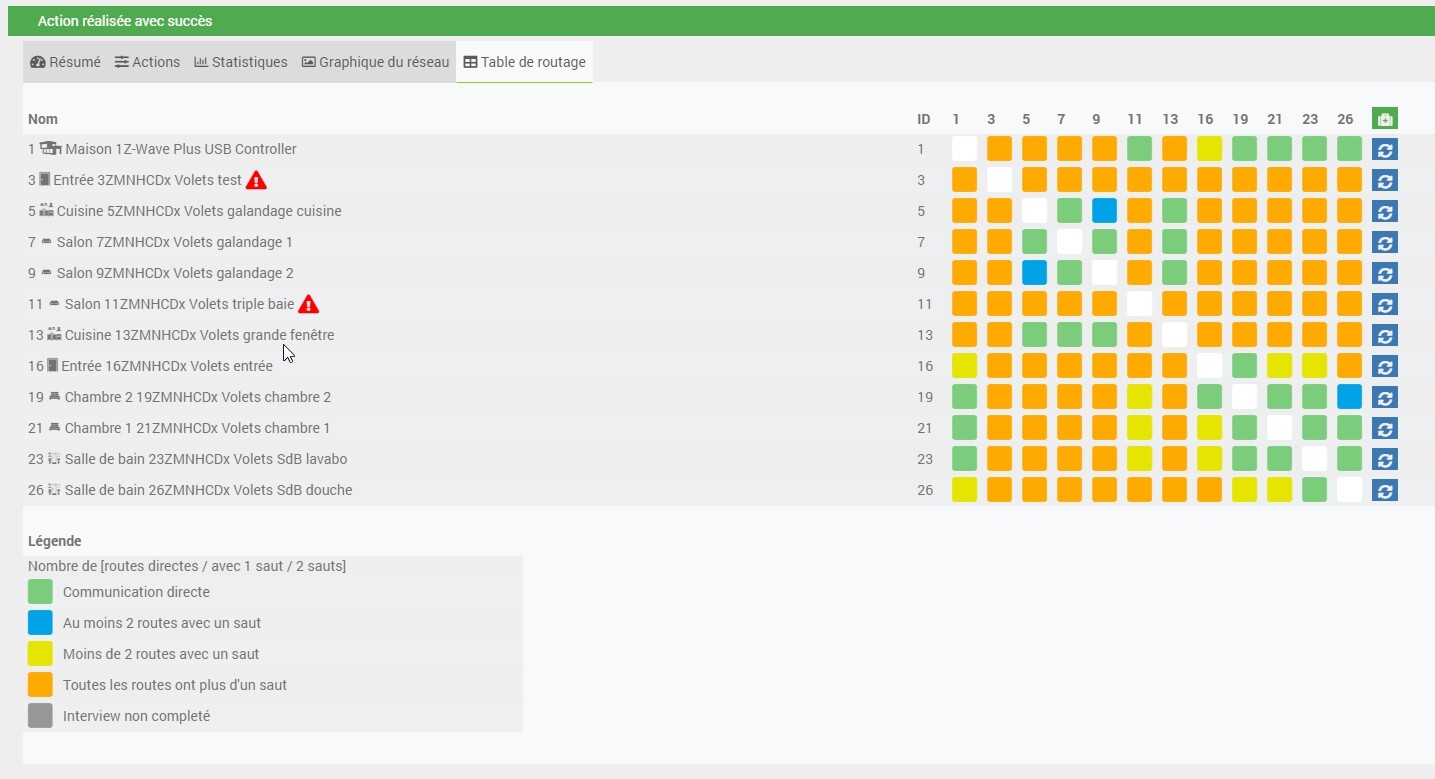Screen dimensions: 1435x779
Task: Click the green Communication directe legend swatch
Action: [x=40, y=592]
